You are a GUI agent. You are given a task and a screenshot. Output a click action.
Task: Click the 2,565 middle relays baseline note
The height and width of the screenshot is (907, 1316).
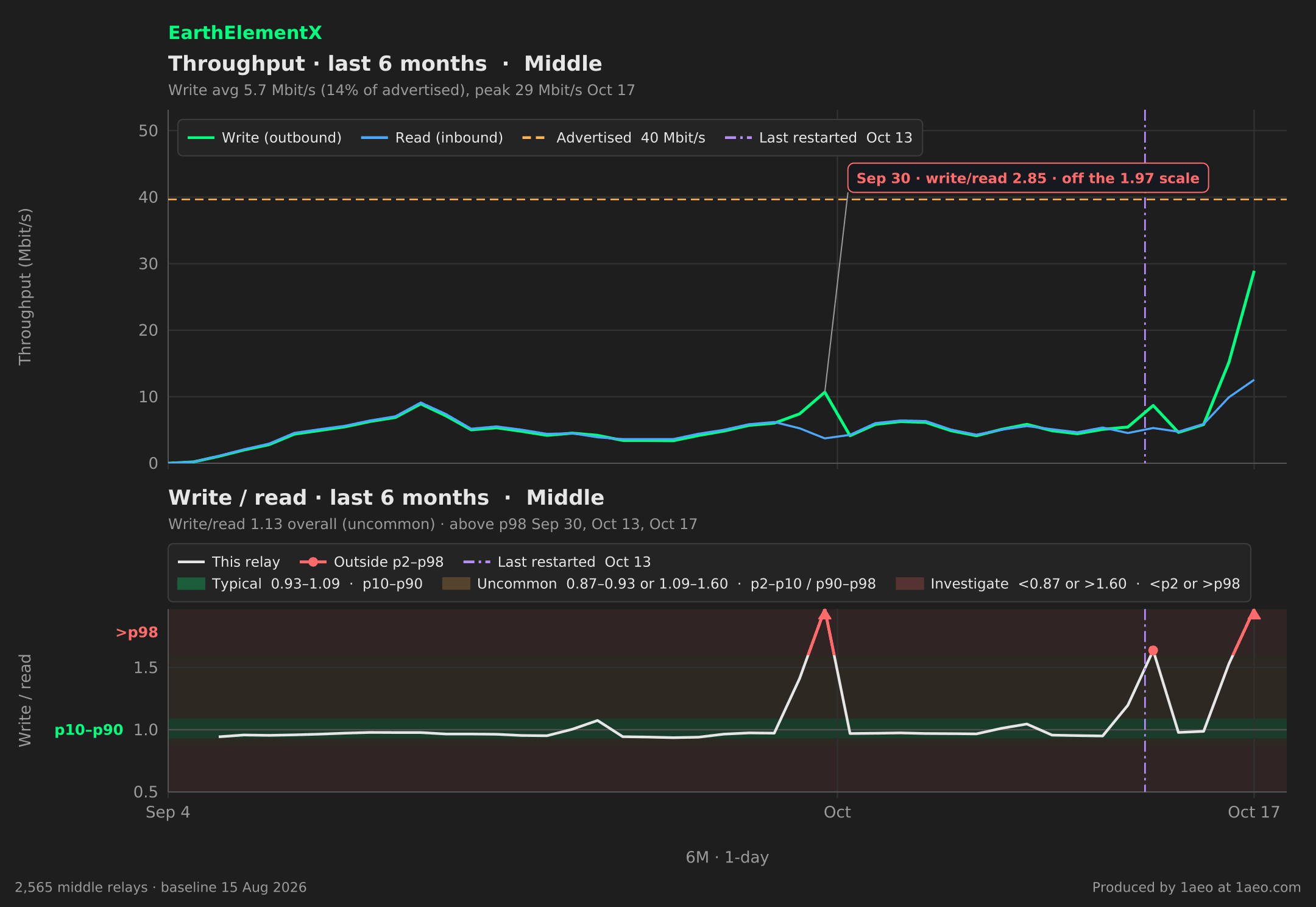pos(161,887)
